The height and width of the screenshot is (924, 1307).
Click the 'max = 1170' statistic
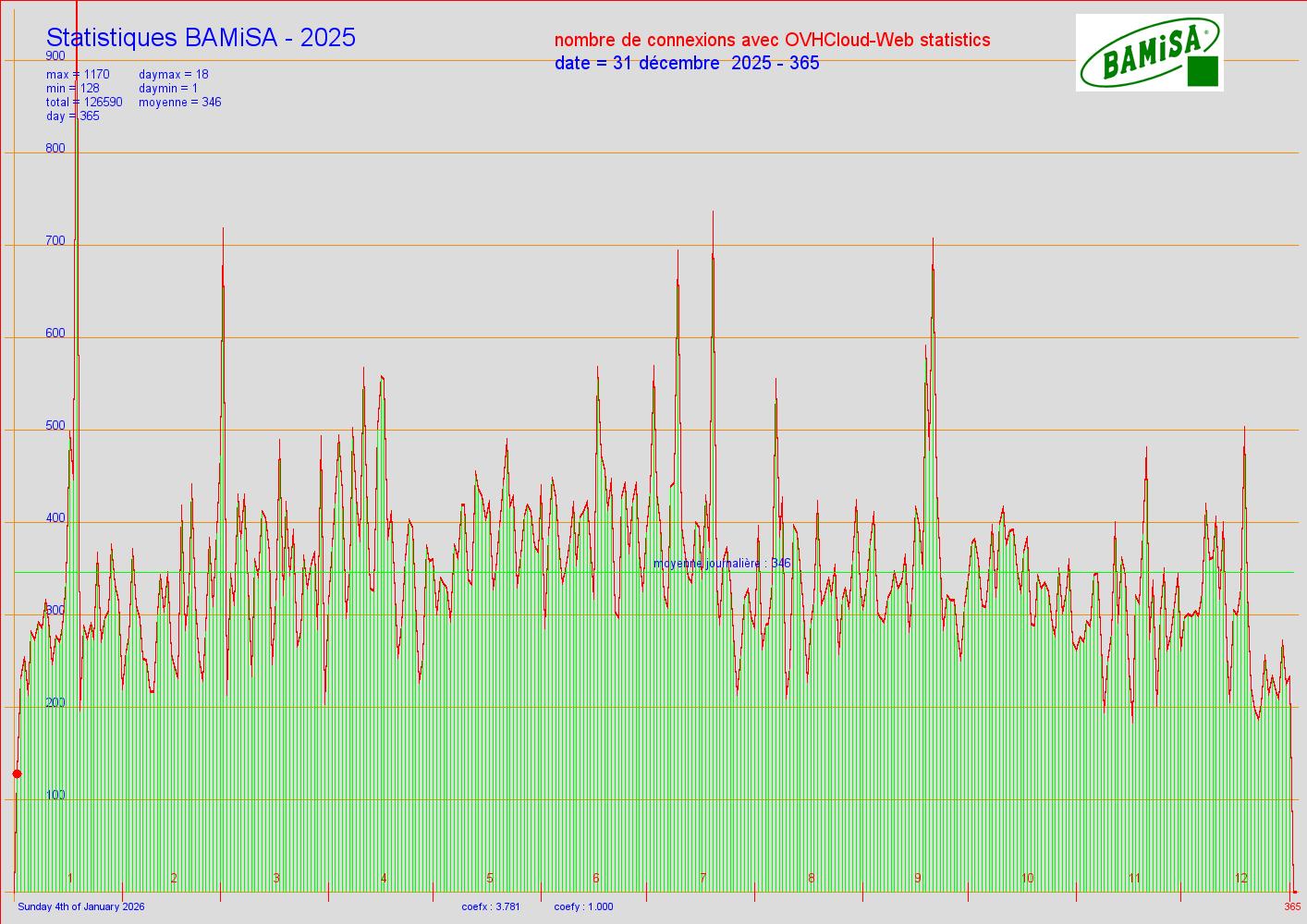pyautogui.click(x=78, y=75)
